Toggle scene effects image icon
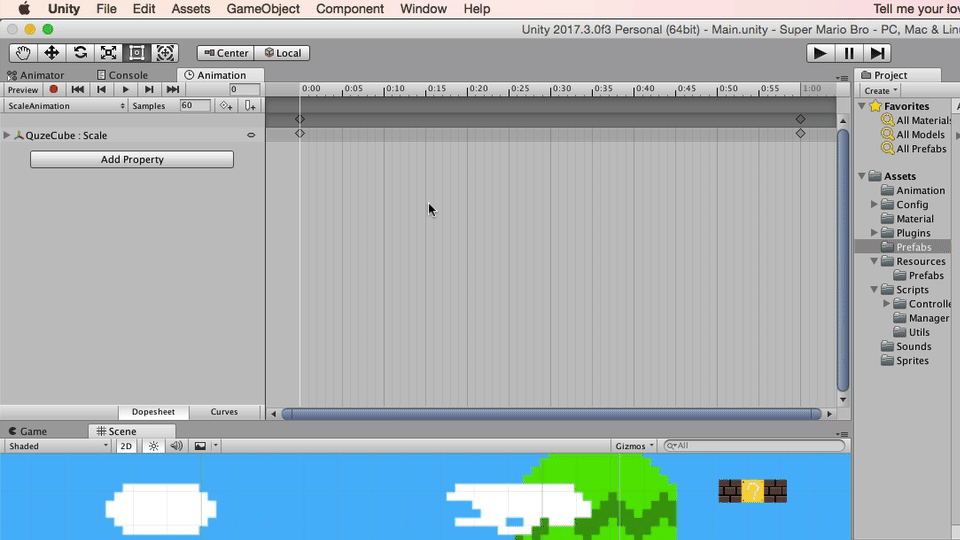 (200, 446)
